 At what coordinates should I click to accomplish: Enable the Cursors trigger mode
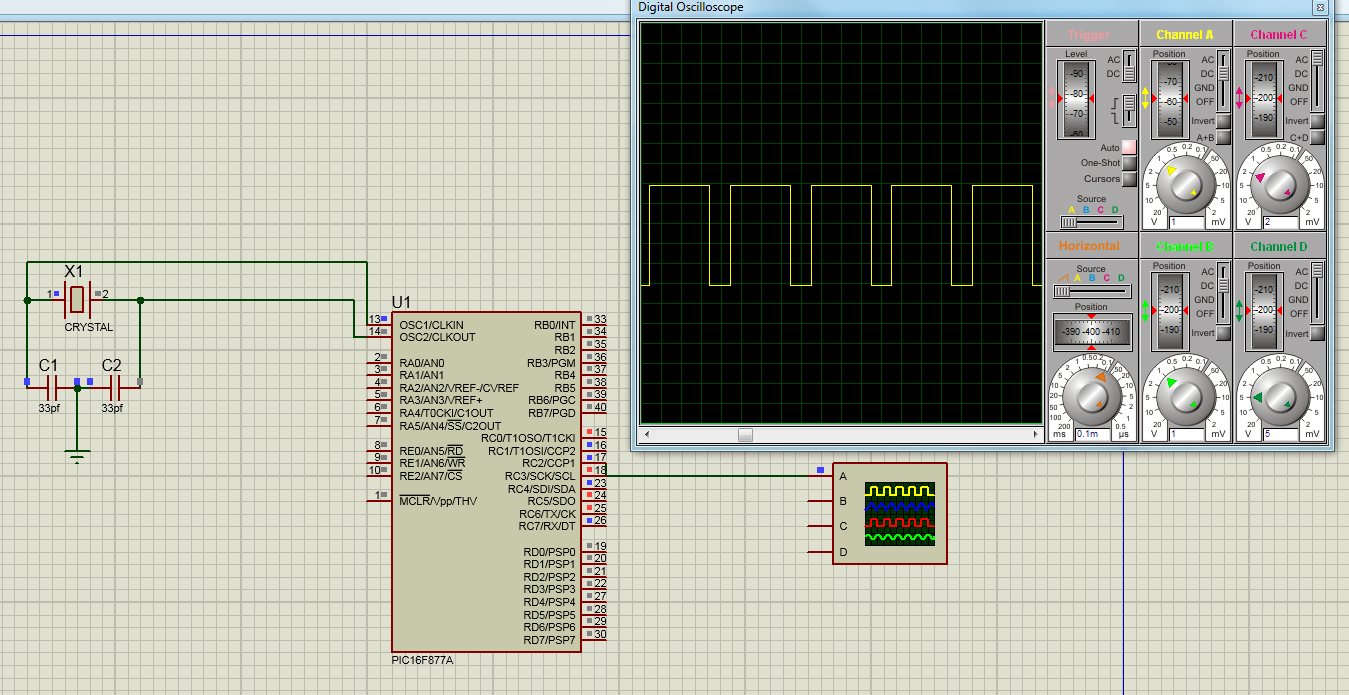tap(1129, 179)
